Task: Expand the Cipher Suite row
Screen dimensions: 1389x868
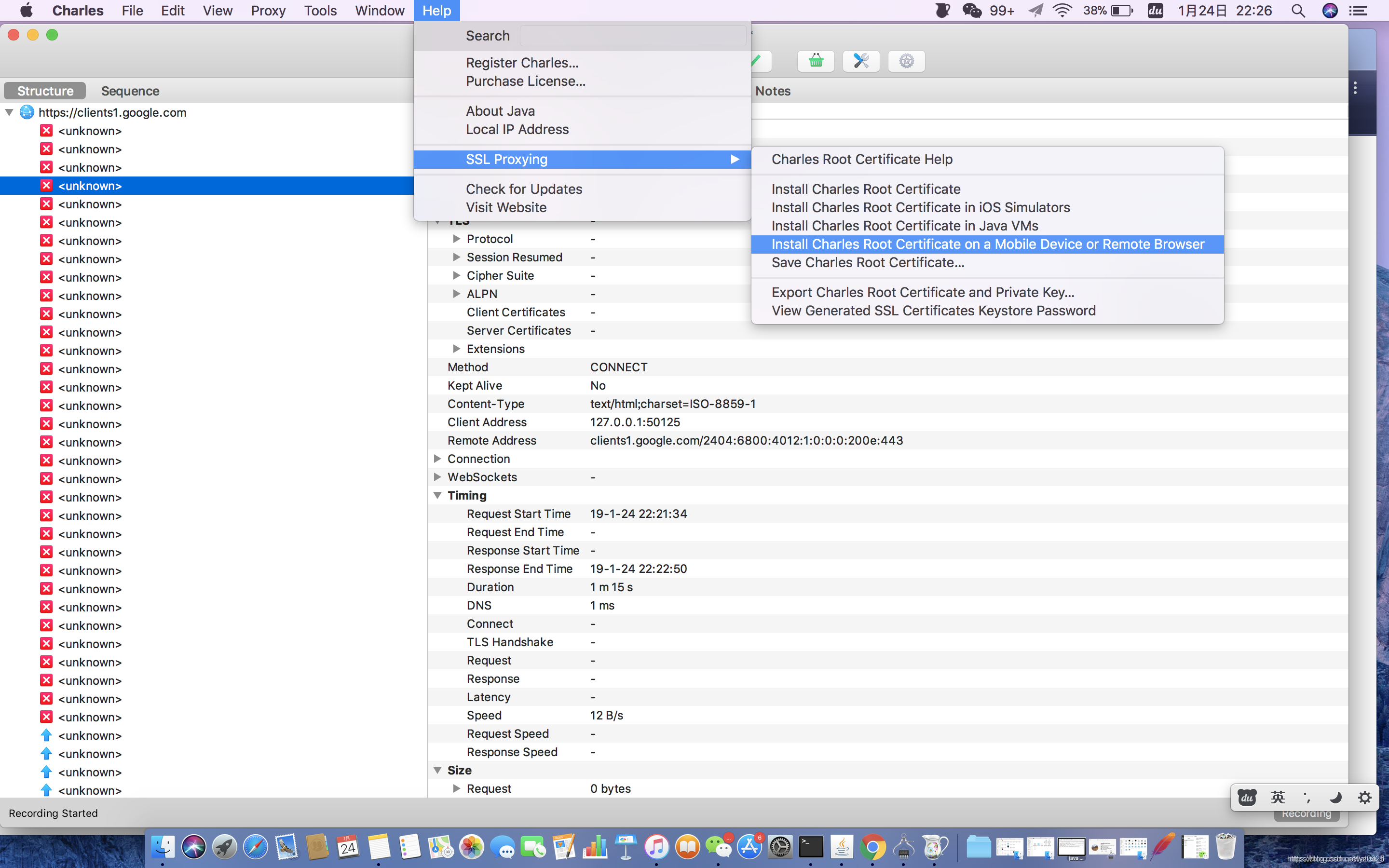Action: 456,275
